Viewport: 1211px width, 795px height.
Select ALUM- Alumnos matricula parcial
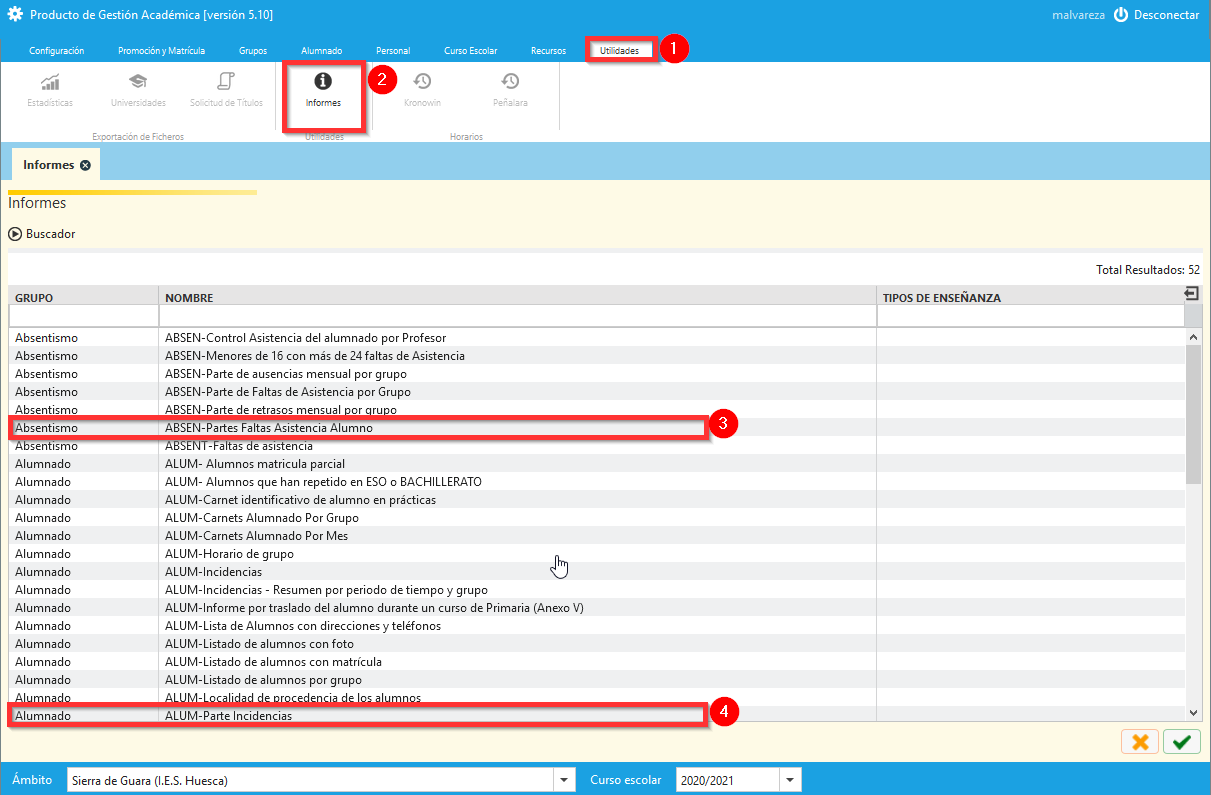point(596,464)
